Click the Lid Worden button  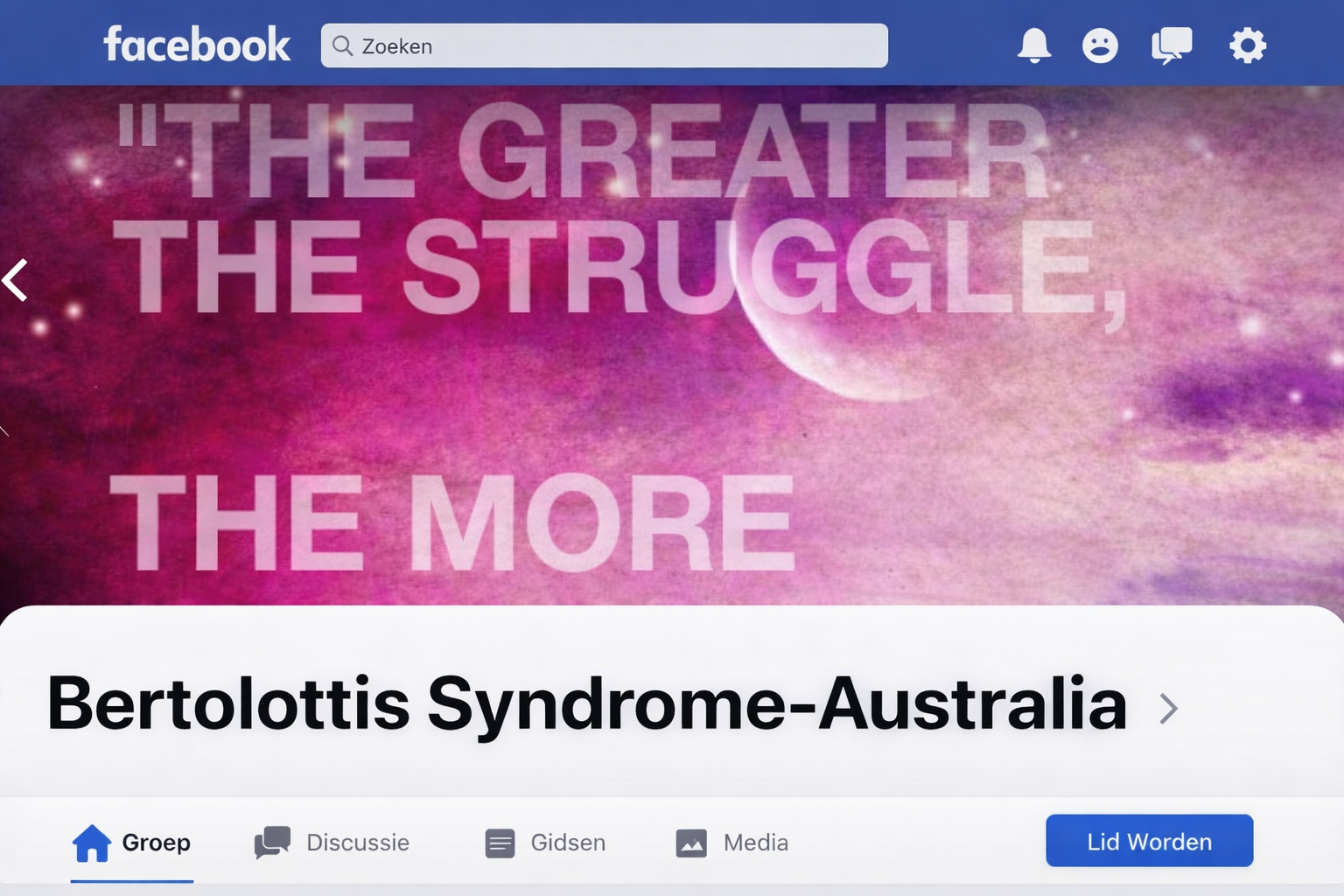pyautogui.click(x=1150, y=841)
